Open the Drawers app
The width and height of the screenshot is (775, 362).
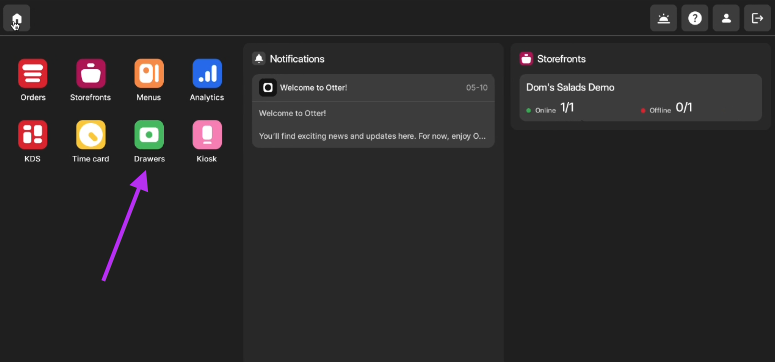[x=149, y=135]
